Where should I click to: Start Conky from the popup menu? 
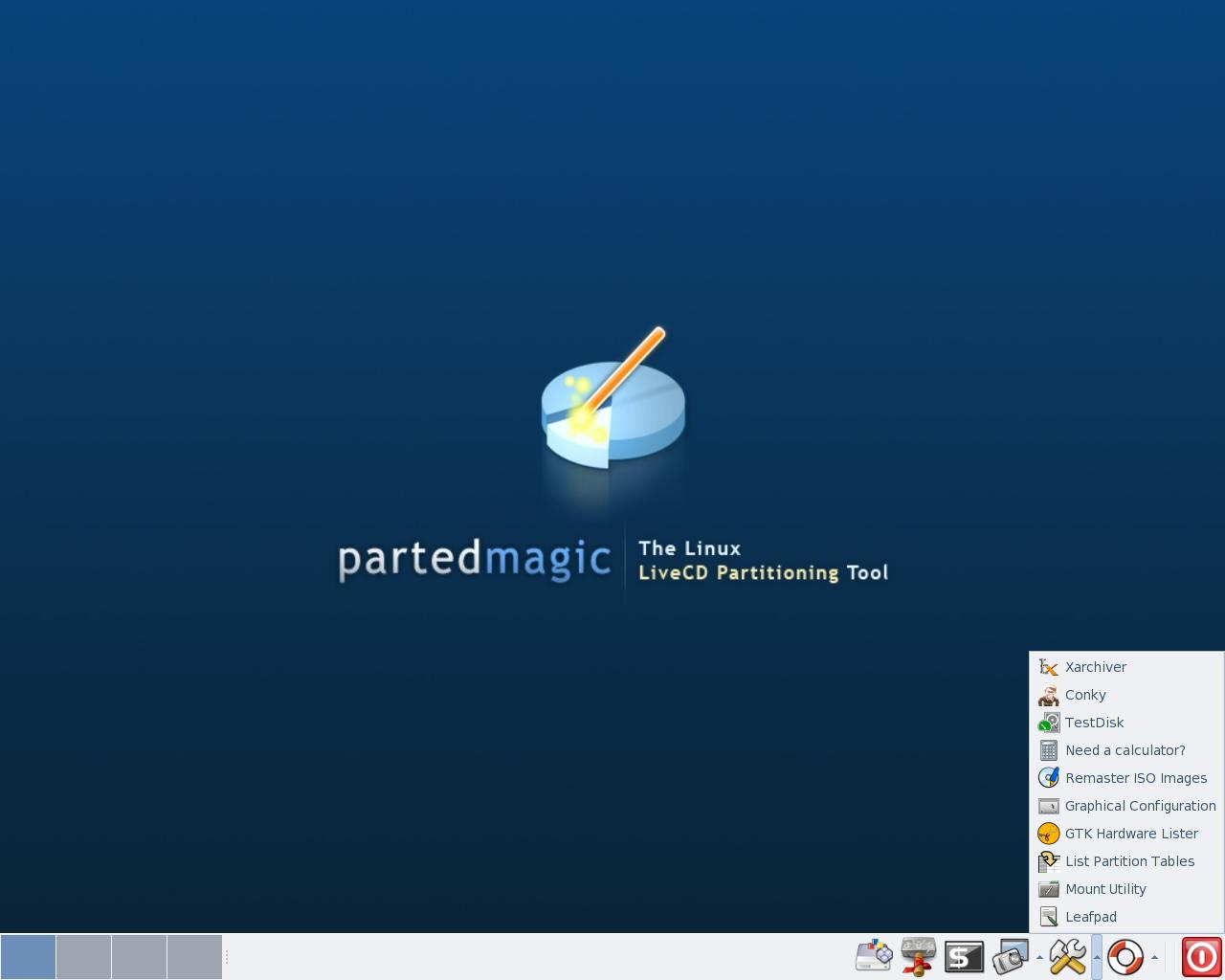[x=1126, y=695]
